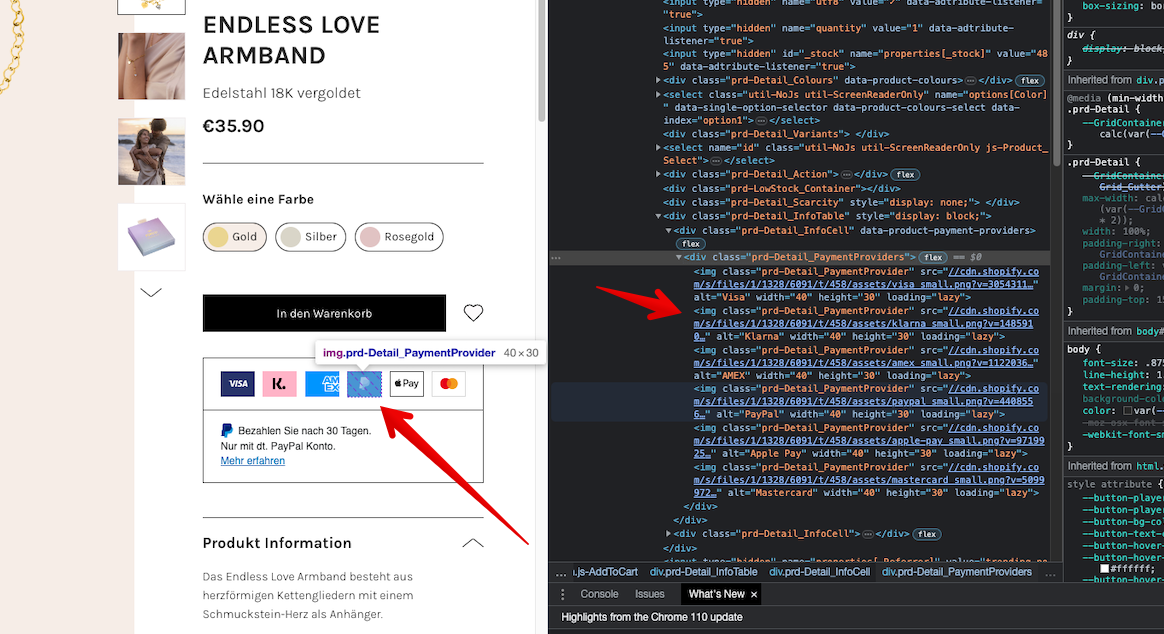Collapse Produkt Information section

click(x=473, y=543)
